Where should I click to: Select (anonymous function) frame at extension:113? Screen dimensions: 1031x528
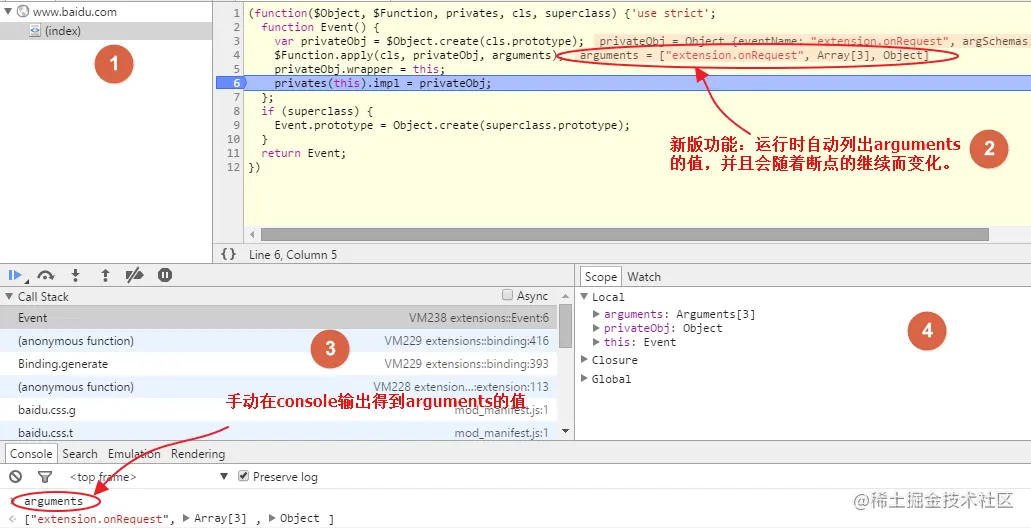(x=279, y=387)
